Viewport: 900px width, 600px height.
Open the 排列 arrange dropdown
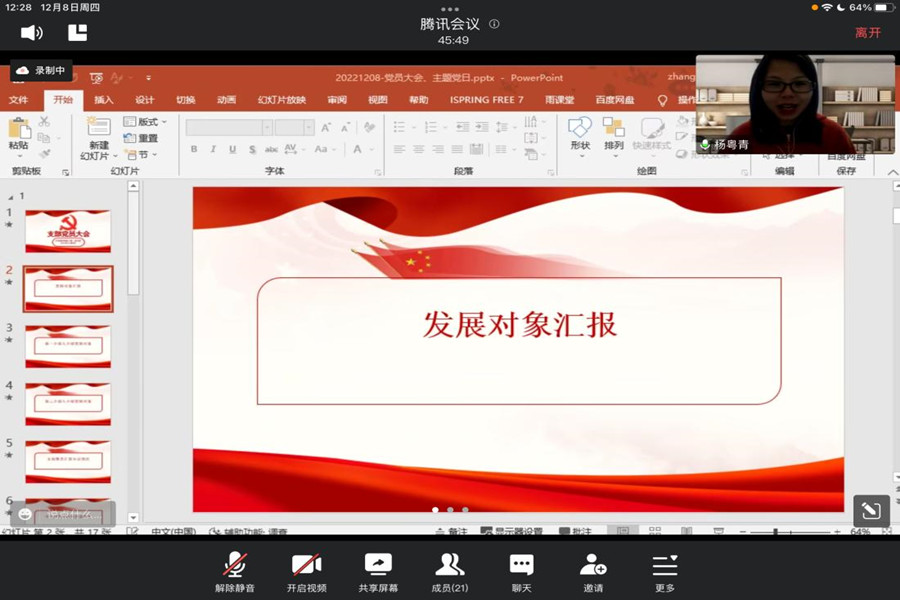click(614, 133)
